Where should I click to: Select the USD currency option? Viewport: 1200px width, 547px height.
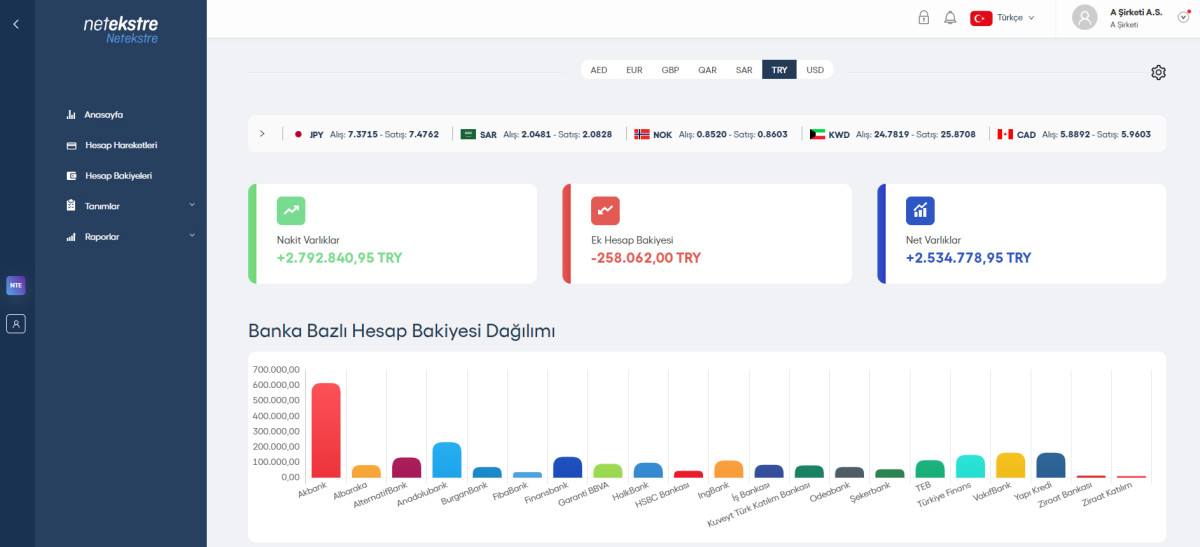815,70
